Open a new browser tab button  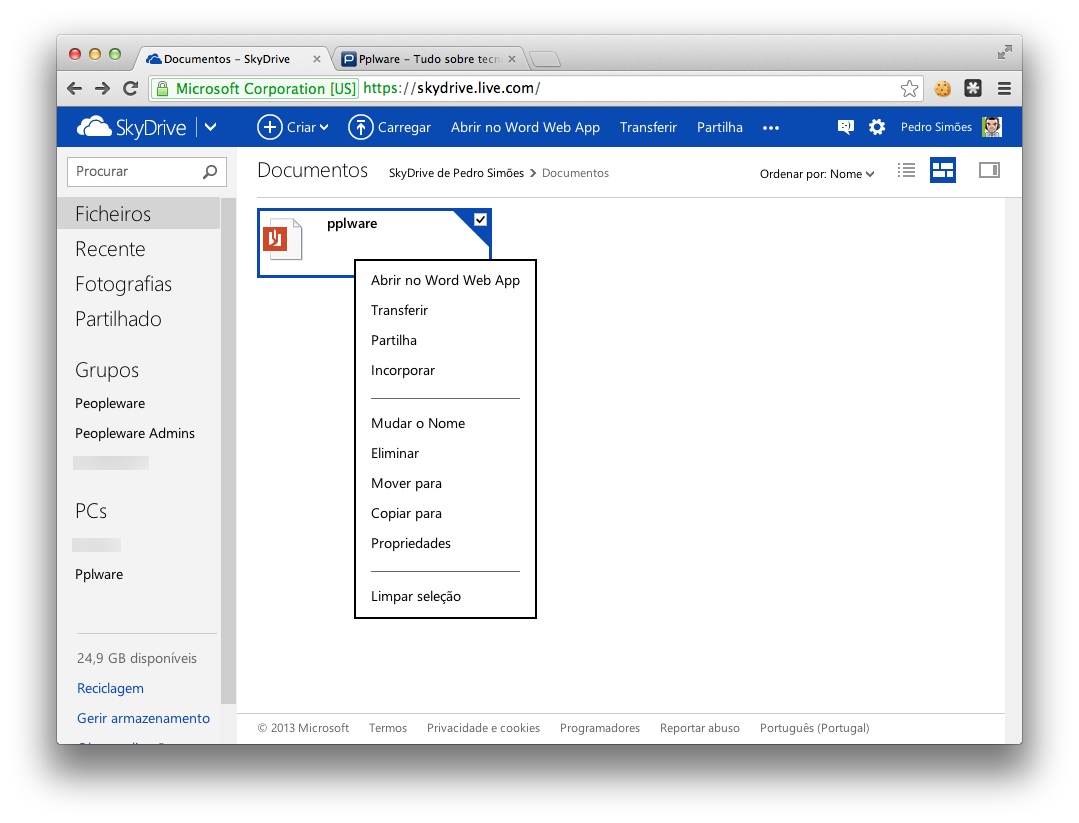[x=546, y=60]
